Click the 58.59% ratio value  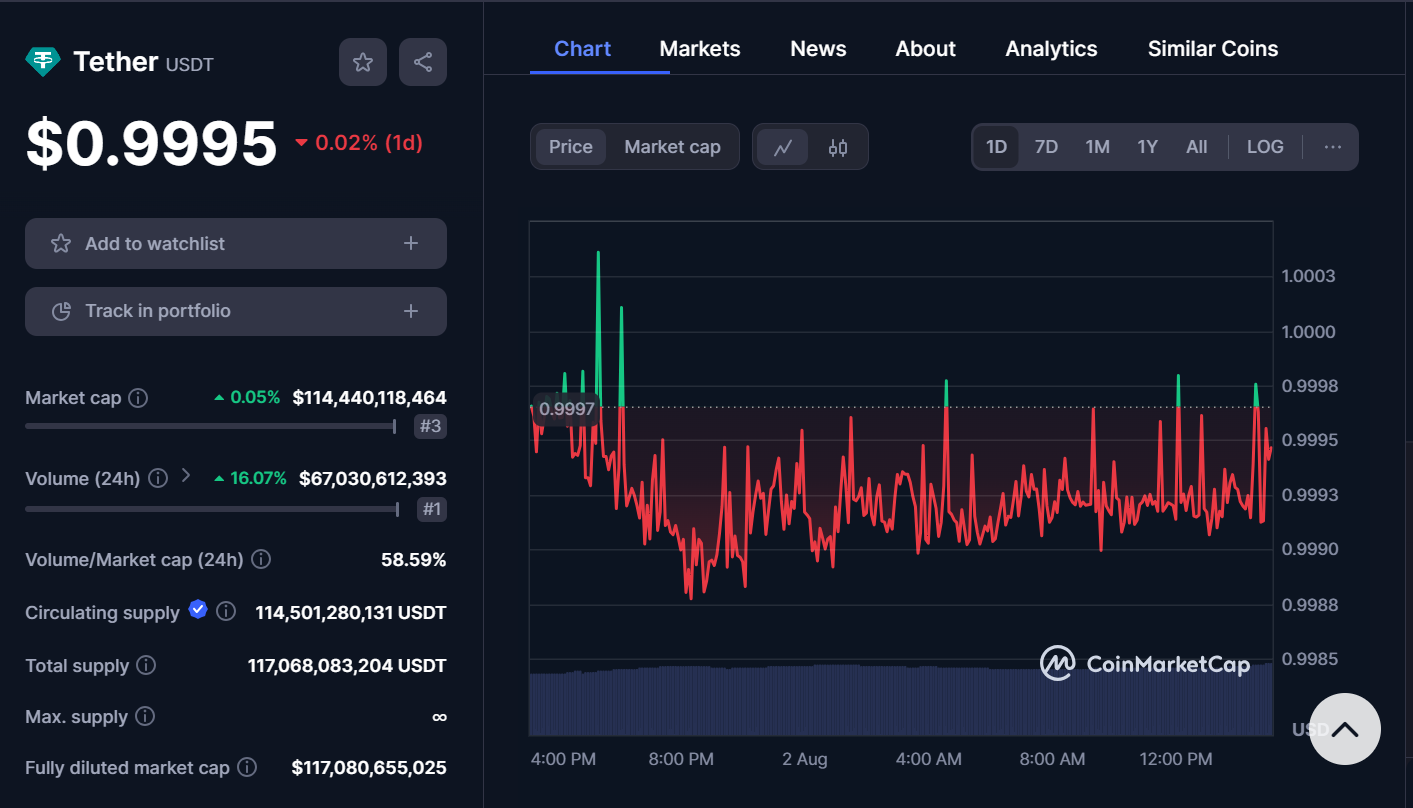[414, 560]
